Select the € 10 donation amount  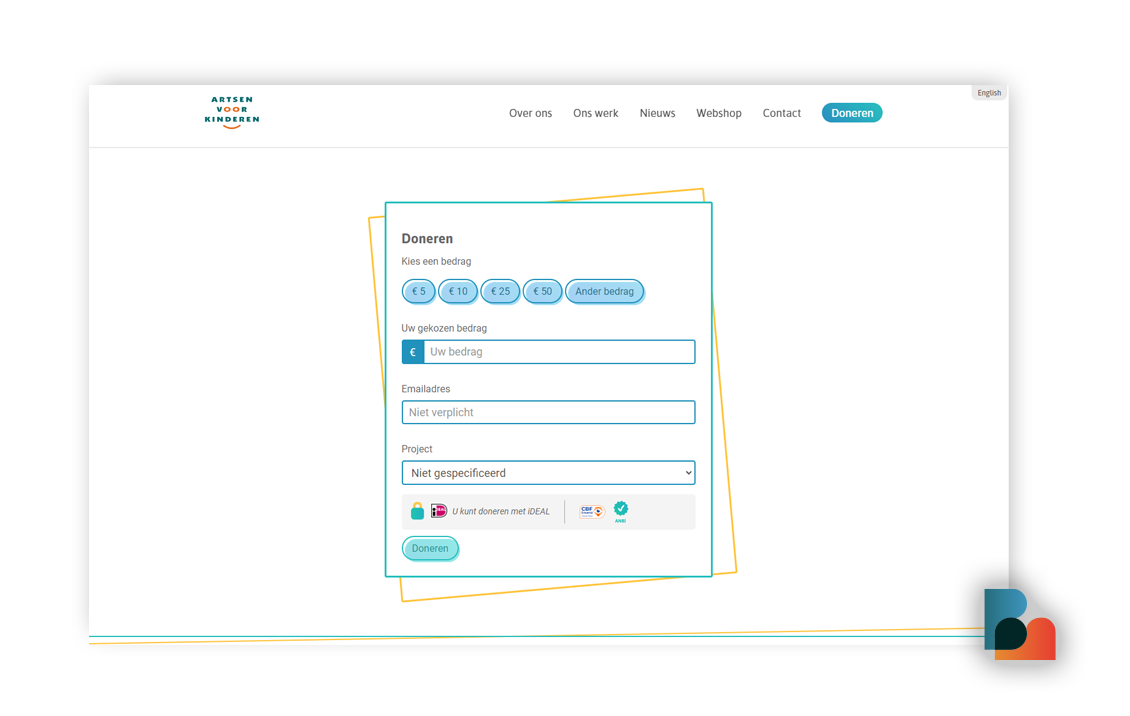(458, 292)
